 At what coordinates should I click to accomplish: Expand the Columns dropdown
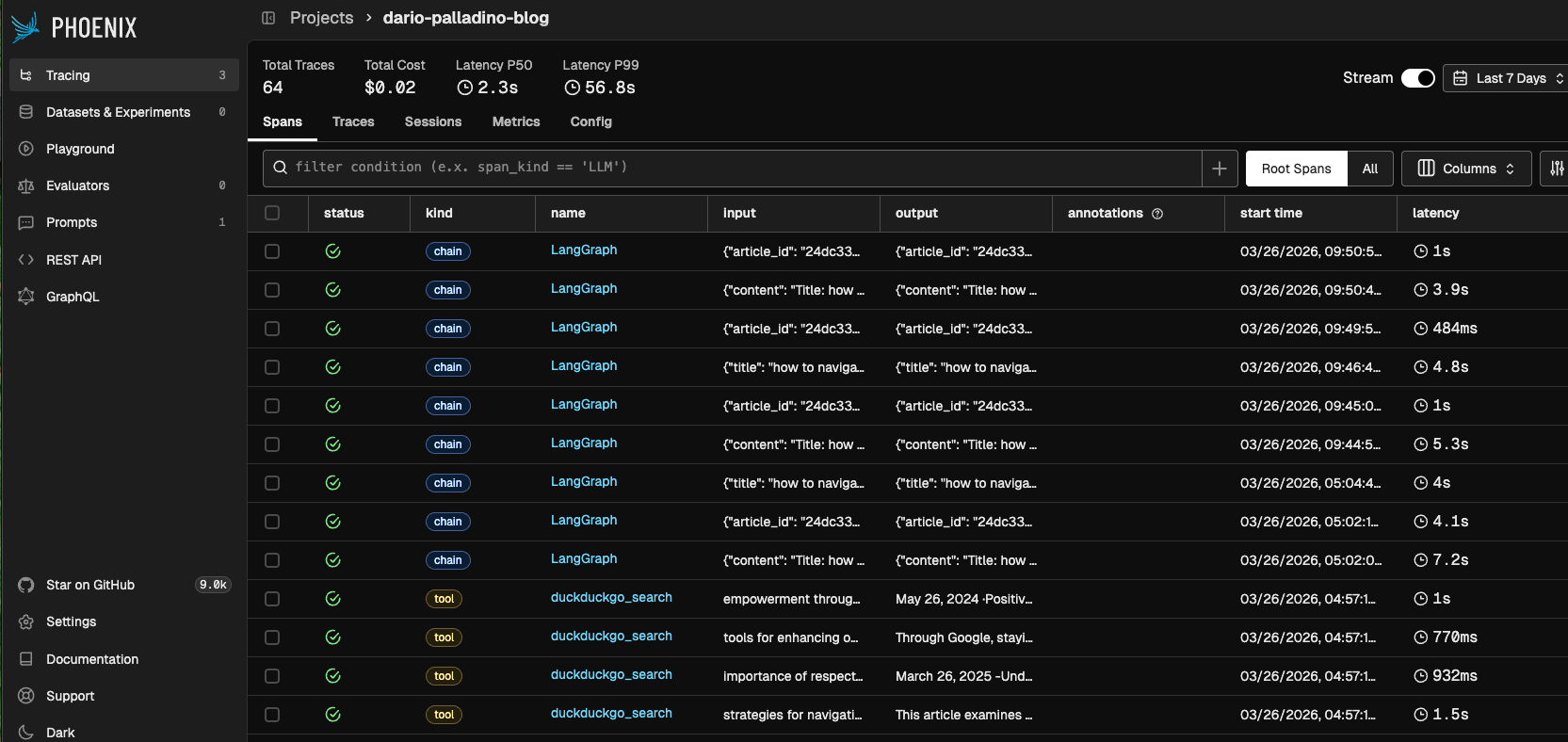click(1466, 169)
